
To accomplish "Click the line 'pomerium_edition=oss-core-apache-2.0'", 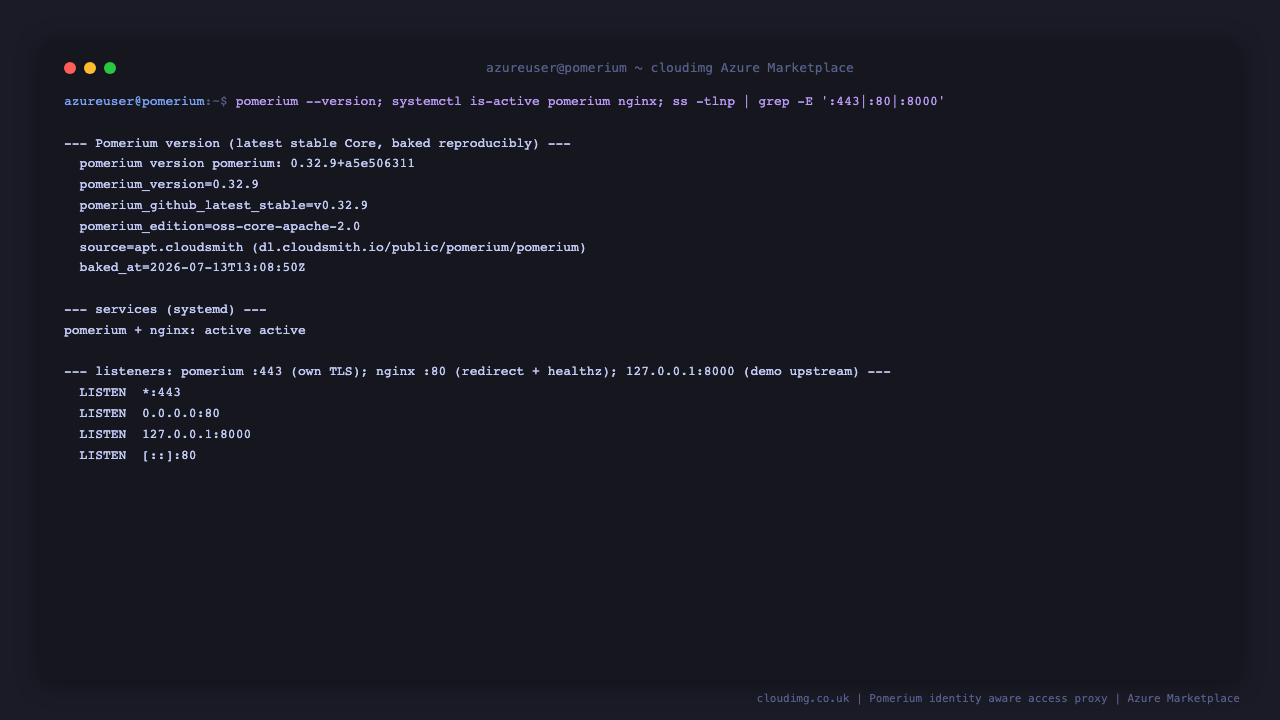I will click(x=220, y=226).
